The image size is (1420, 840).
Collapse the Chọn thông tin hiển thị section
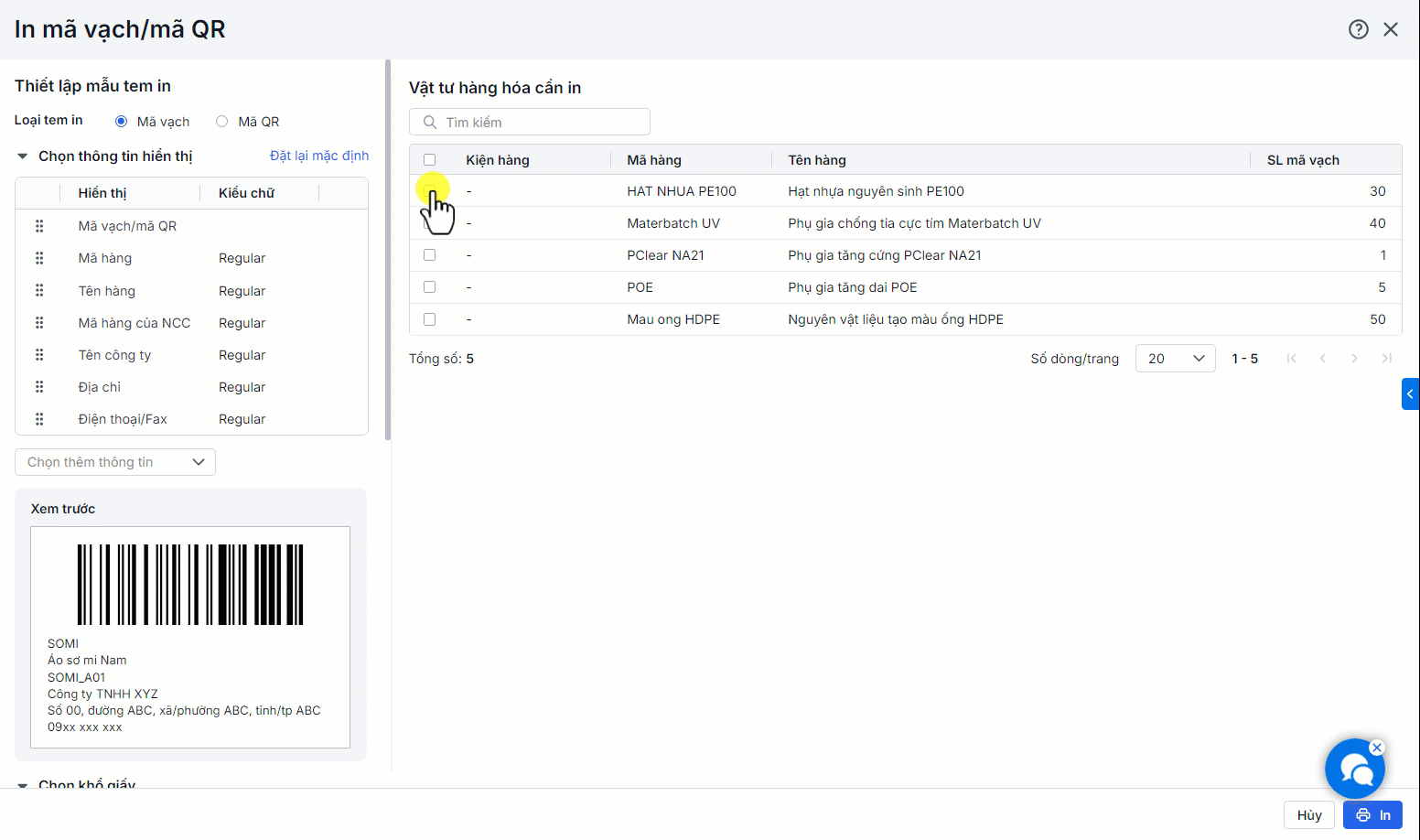pos(23,156)
